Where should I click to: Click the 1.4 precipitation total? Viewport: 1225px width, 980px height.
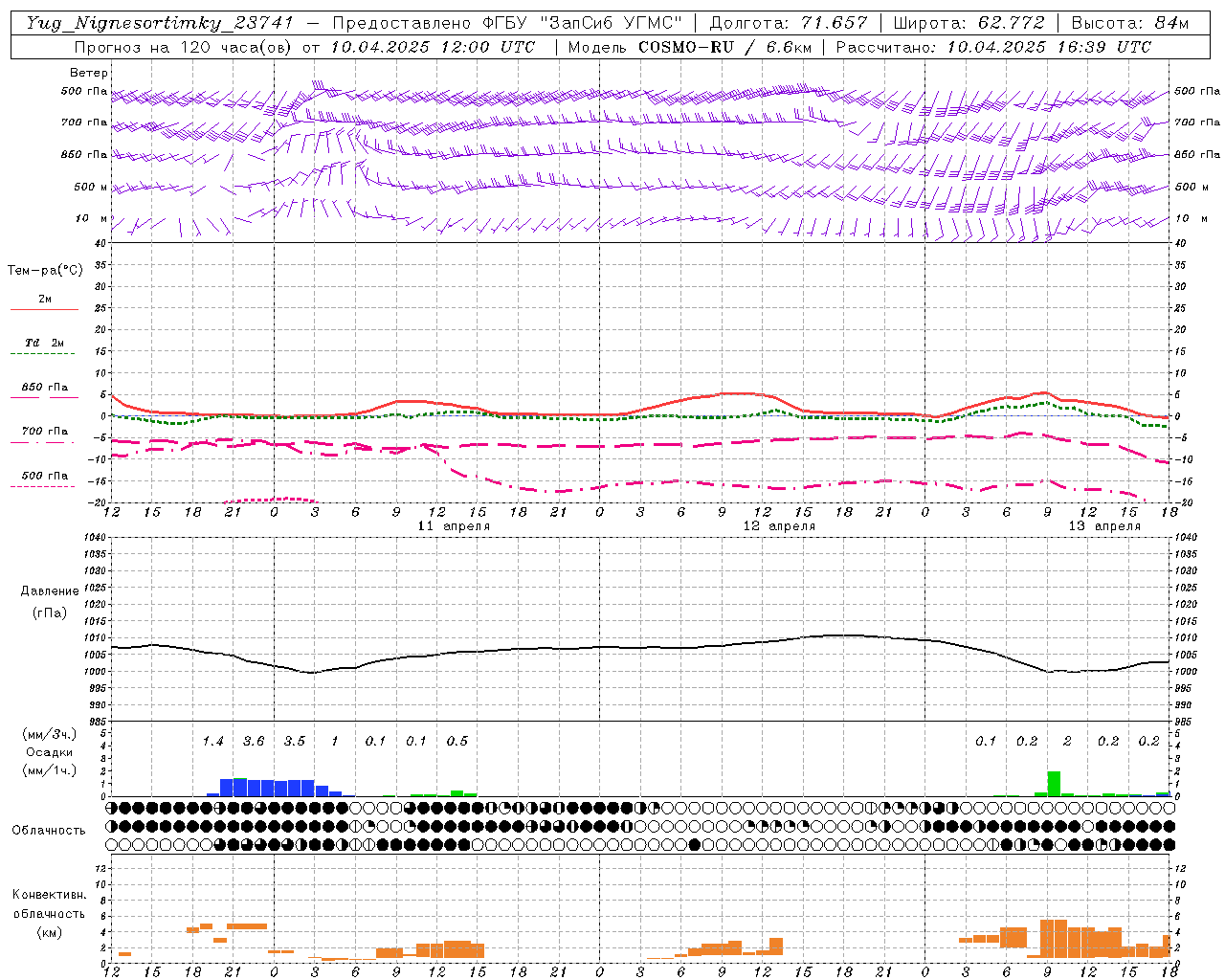212,741
